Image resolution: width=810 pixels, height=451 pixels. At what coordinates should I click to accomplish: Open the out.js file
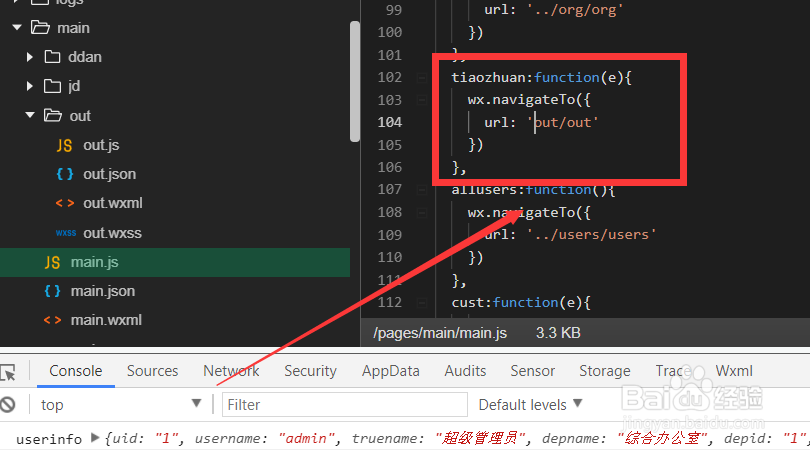coord(101,145)
